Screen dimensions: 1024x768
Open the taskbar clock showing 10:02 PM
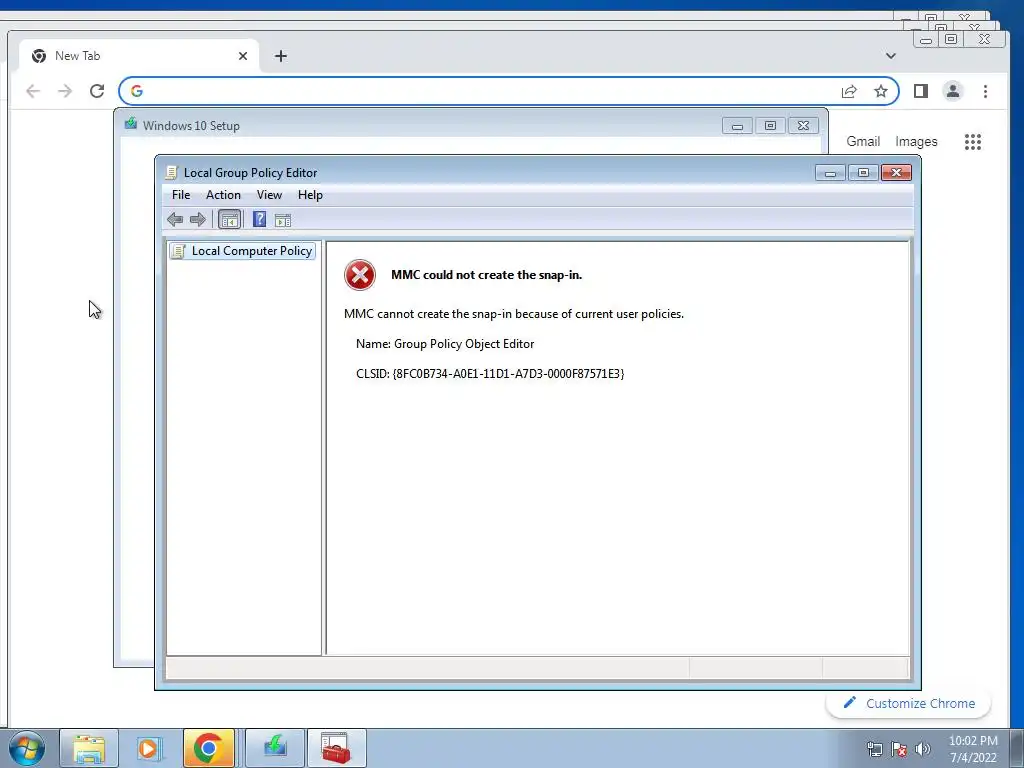click(973, 749)
